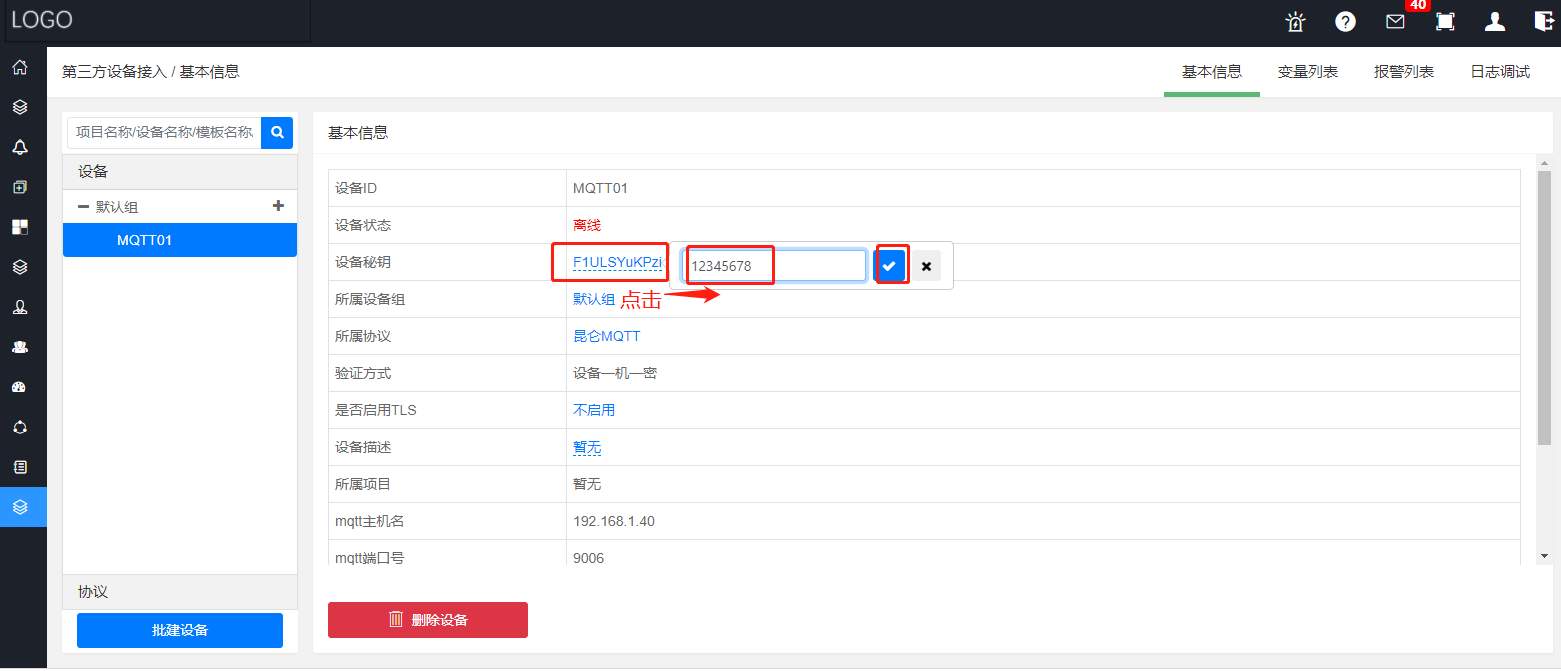This screenshot has height=671, width=1561.
Task: Open the help question mark icon
Action: 1345,22
